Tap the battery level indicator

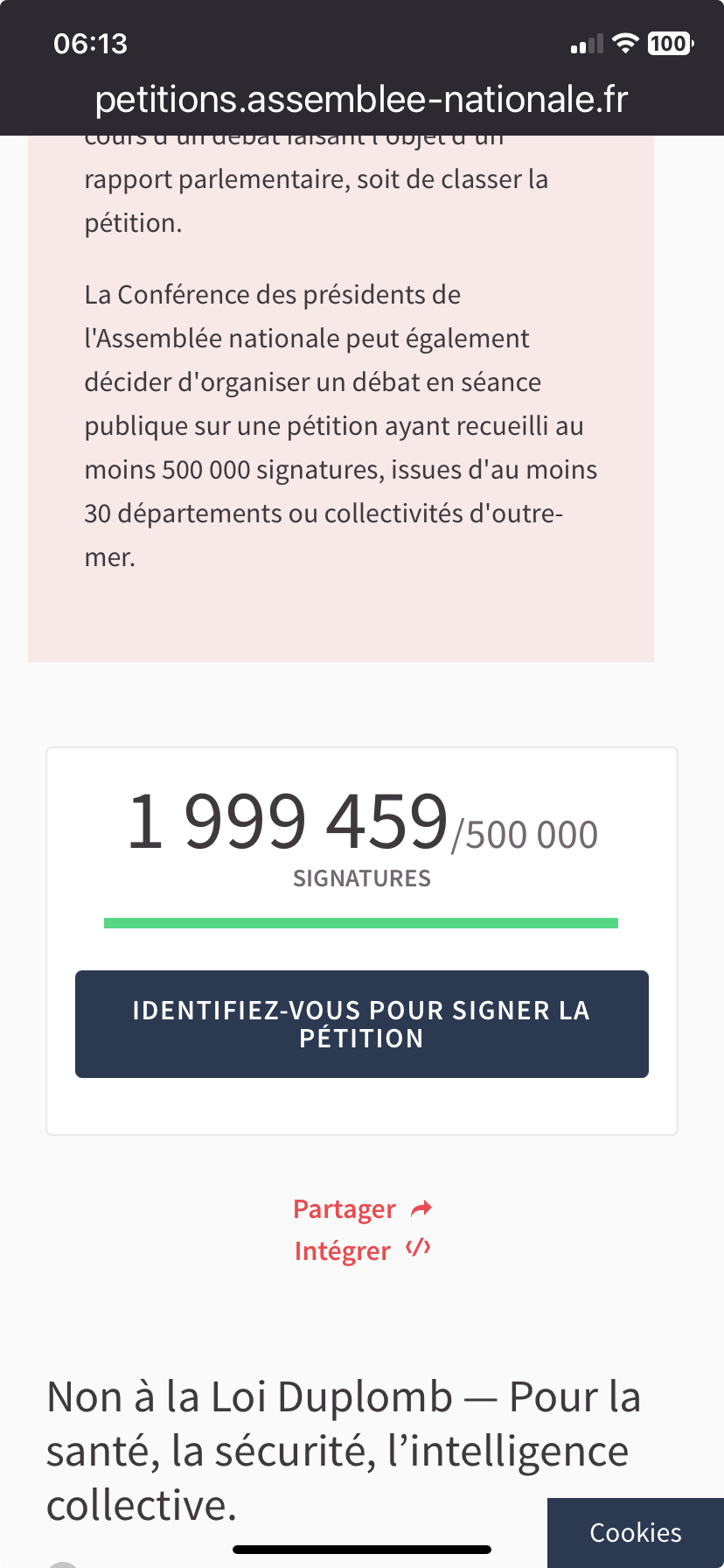(670, 43)
